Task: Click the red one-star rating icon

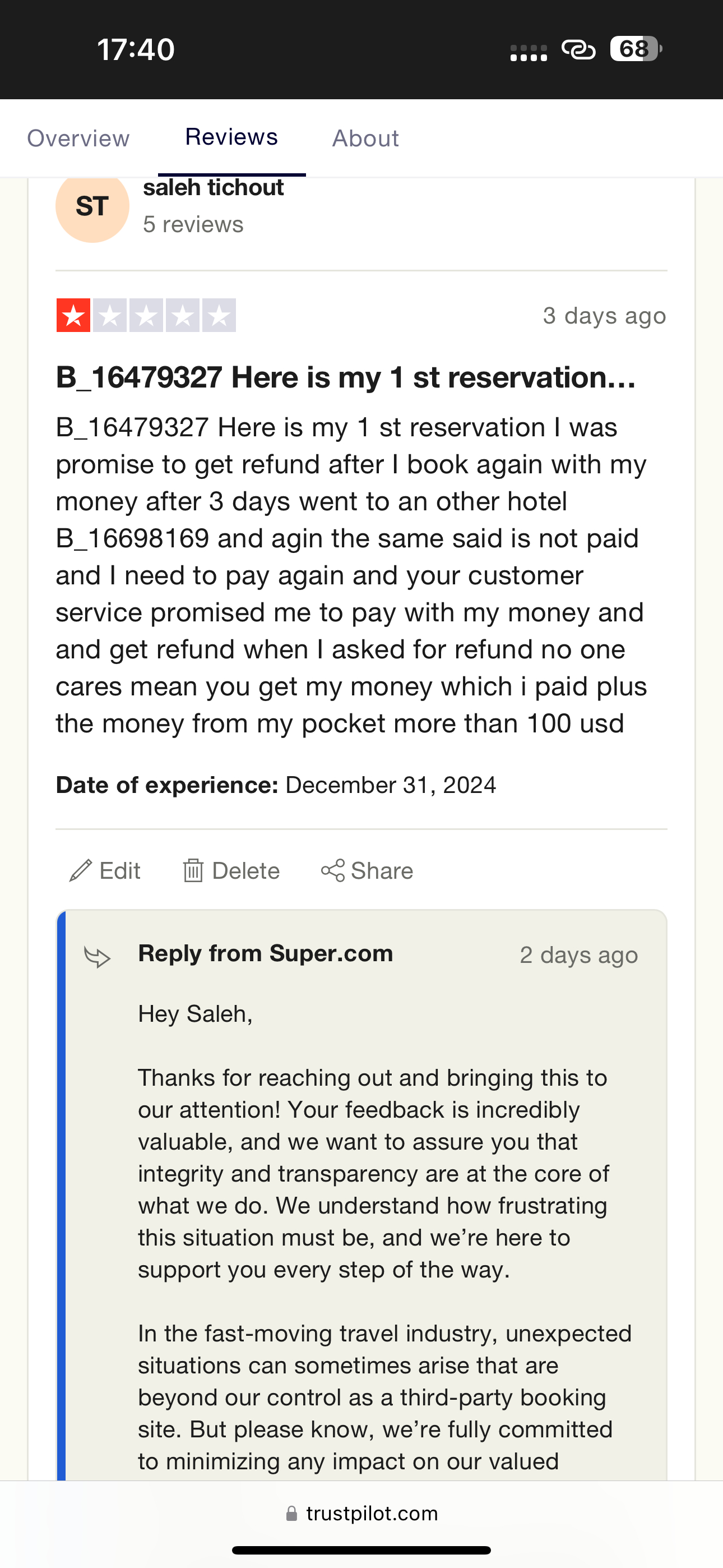Action: pos(73,315)
